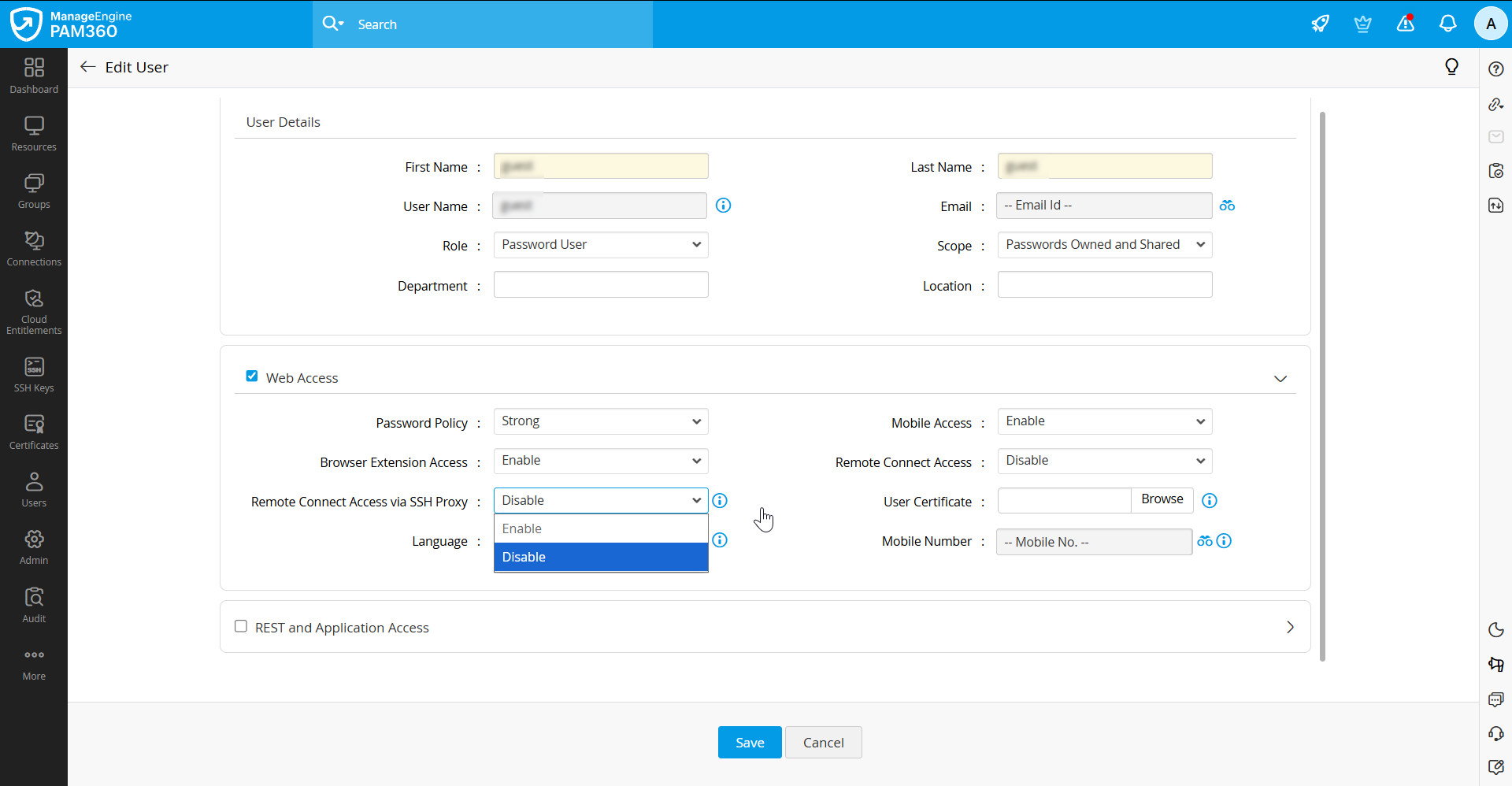This screenshot has width=1512, height=786.
Task: Click the Save button
Action: (750, 743)
